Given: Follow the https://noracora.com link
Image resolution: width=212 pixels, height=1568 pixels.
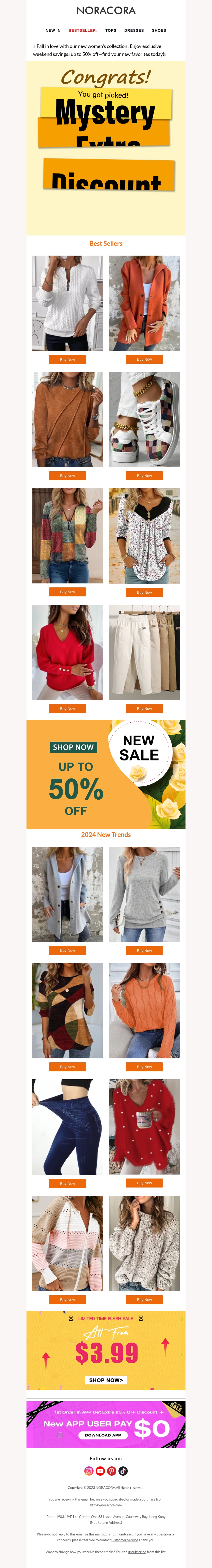Looking at the screenshot, I should click(106, 1505).
